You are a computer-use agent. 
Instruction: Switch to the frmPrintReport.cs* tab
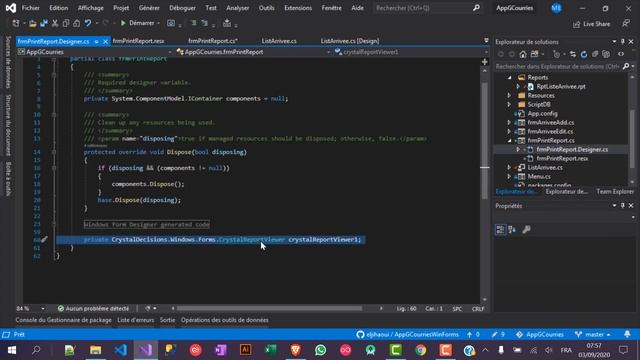213,41
